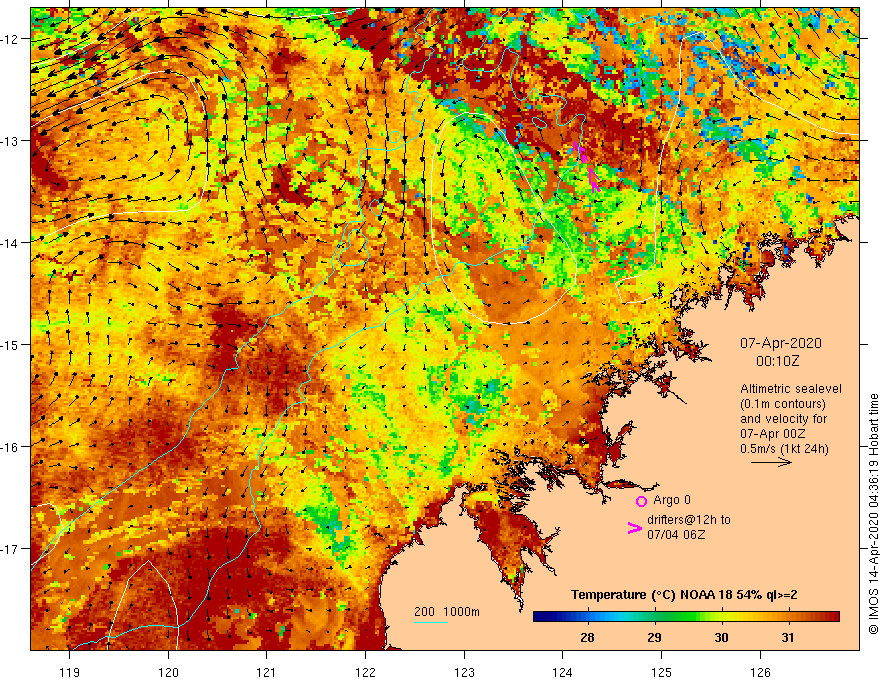Viewport: 880px width, 680px height.
Task: Click the color bar value 30
Action: (x=721, y=637)
